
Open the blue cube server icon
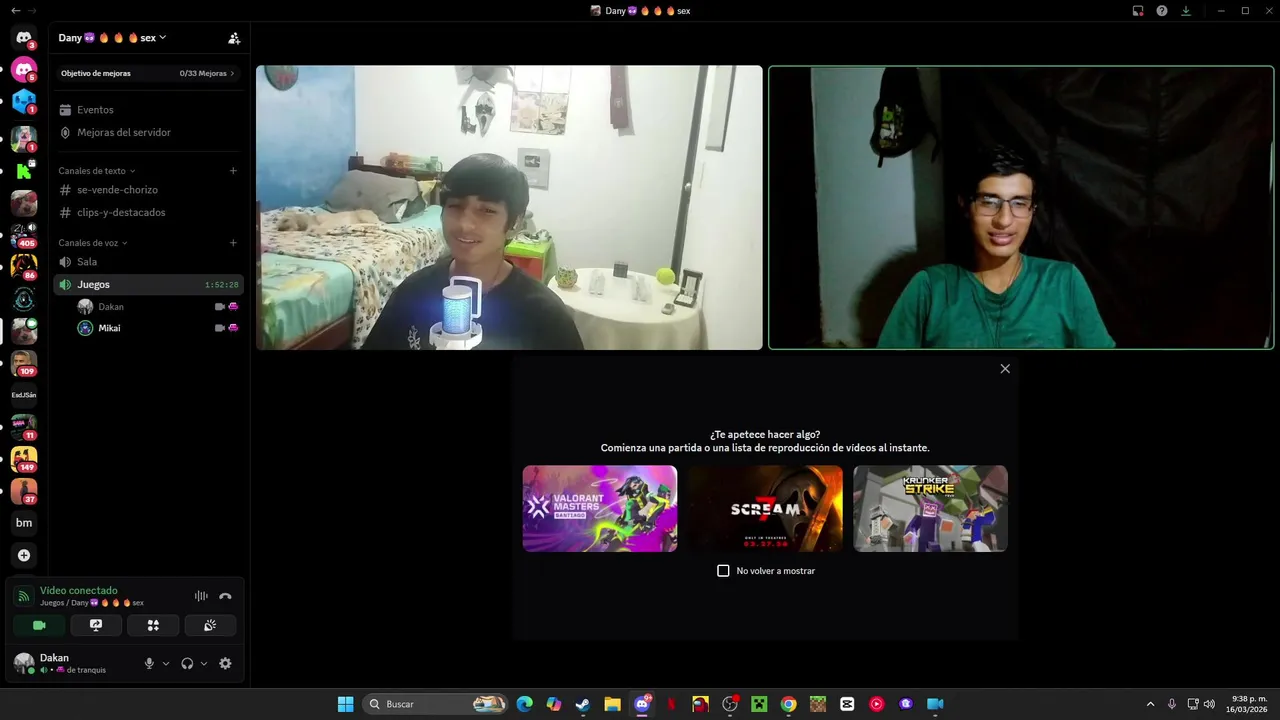coord(24,102)
